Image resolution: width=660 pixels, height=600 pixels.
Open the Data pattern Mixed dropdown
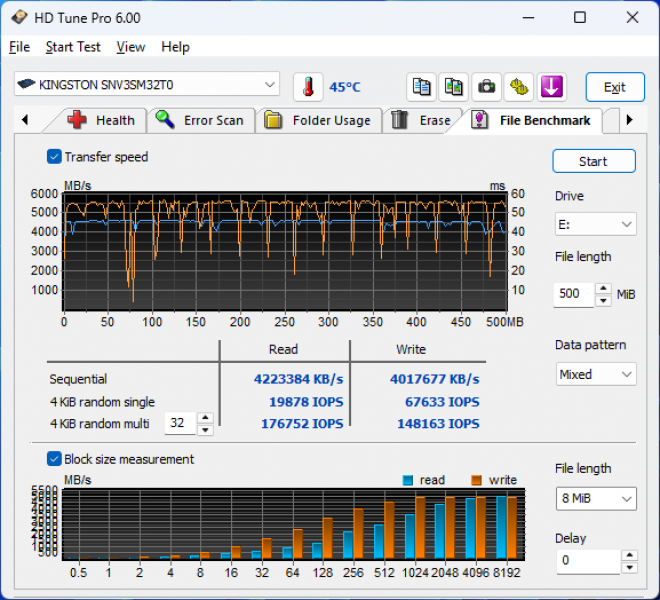tap(595, 374)
